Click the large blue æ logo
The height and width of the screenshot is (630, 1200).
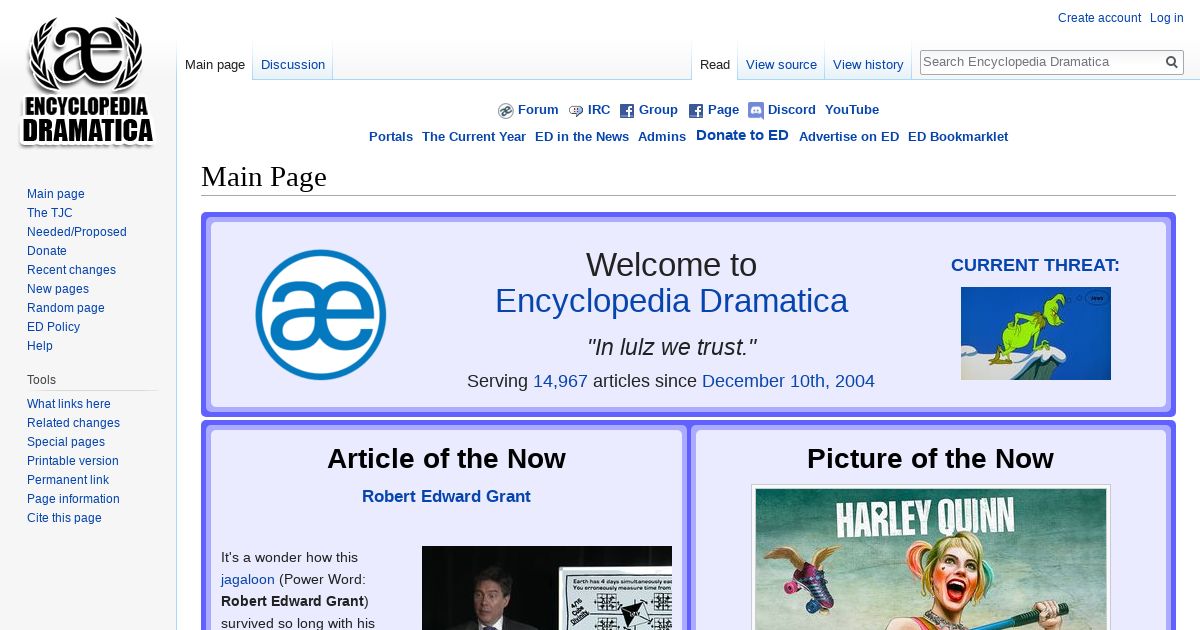pyautogui.click(x=321, y=314)
